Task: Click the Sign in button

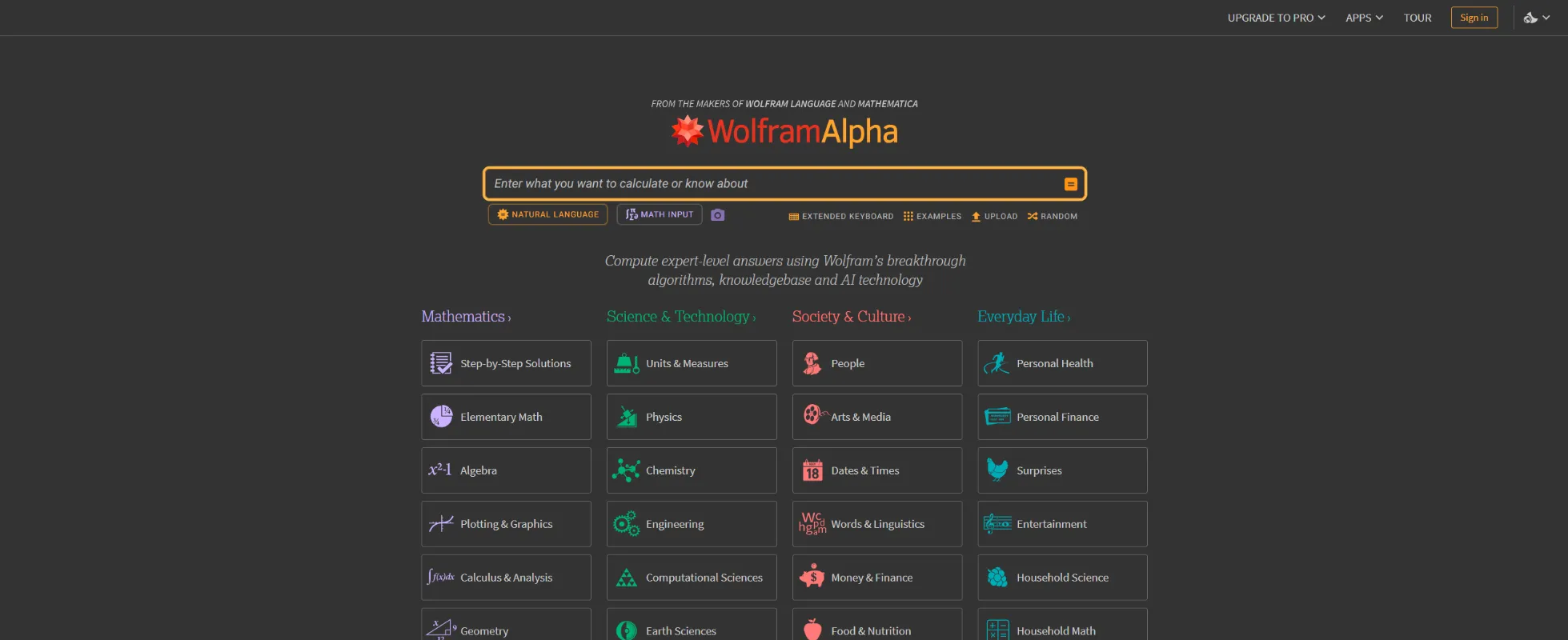Action: click(x=1474, y=18)
